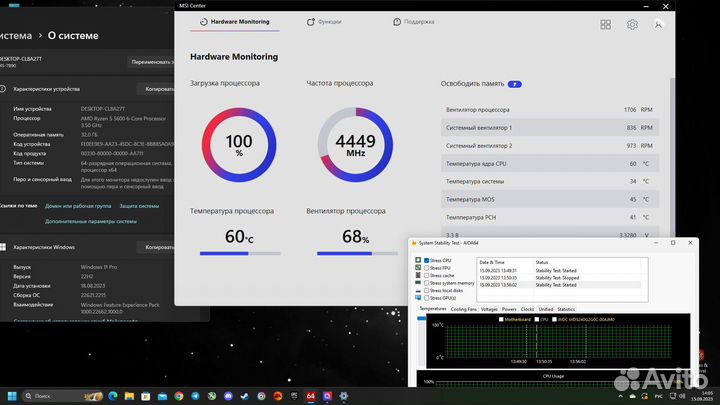
Task: Open Microsoft Store from the taskbar
Action: [146, 396]
